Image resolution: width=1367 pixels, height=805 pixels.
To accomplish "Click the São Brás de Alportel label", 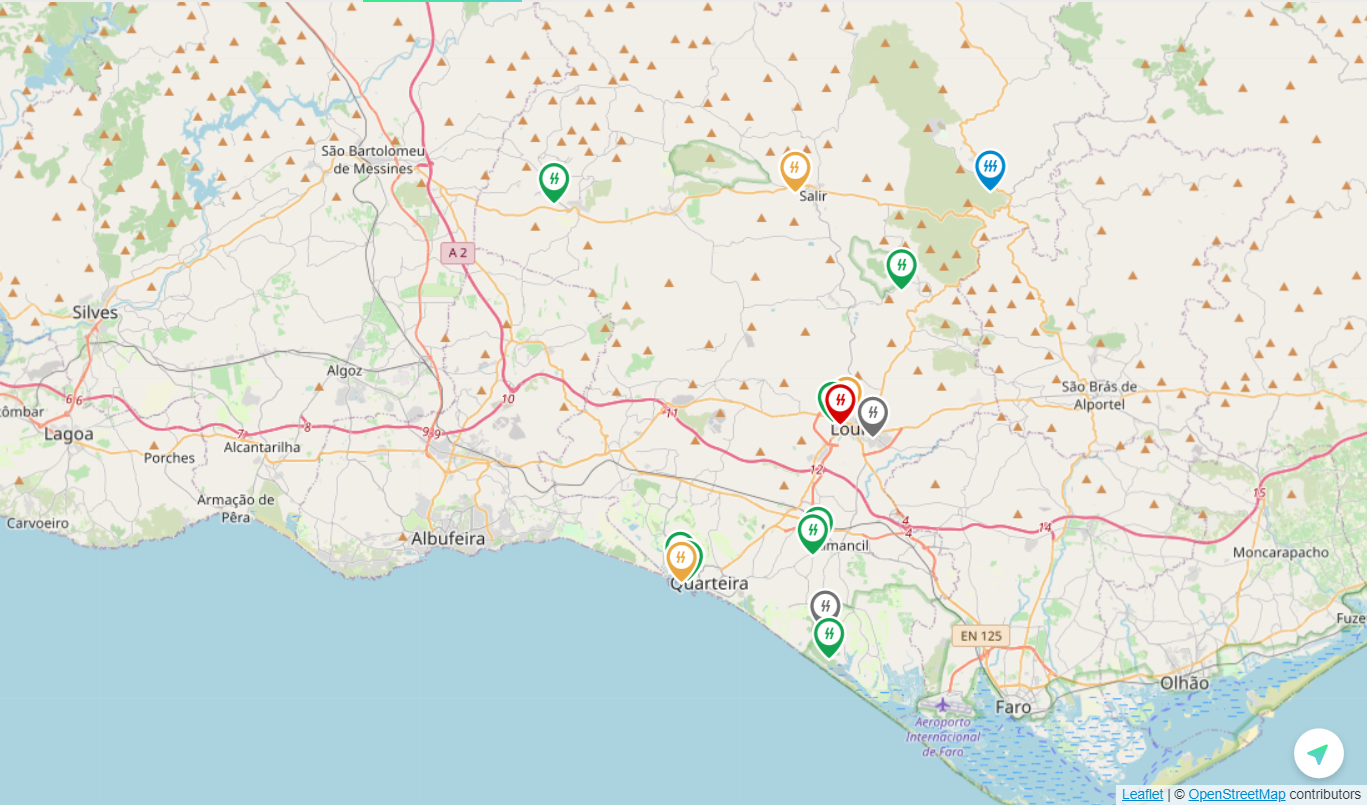I will 1099,395.
